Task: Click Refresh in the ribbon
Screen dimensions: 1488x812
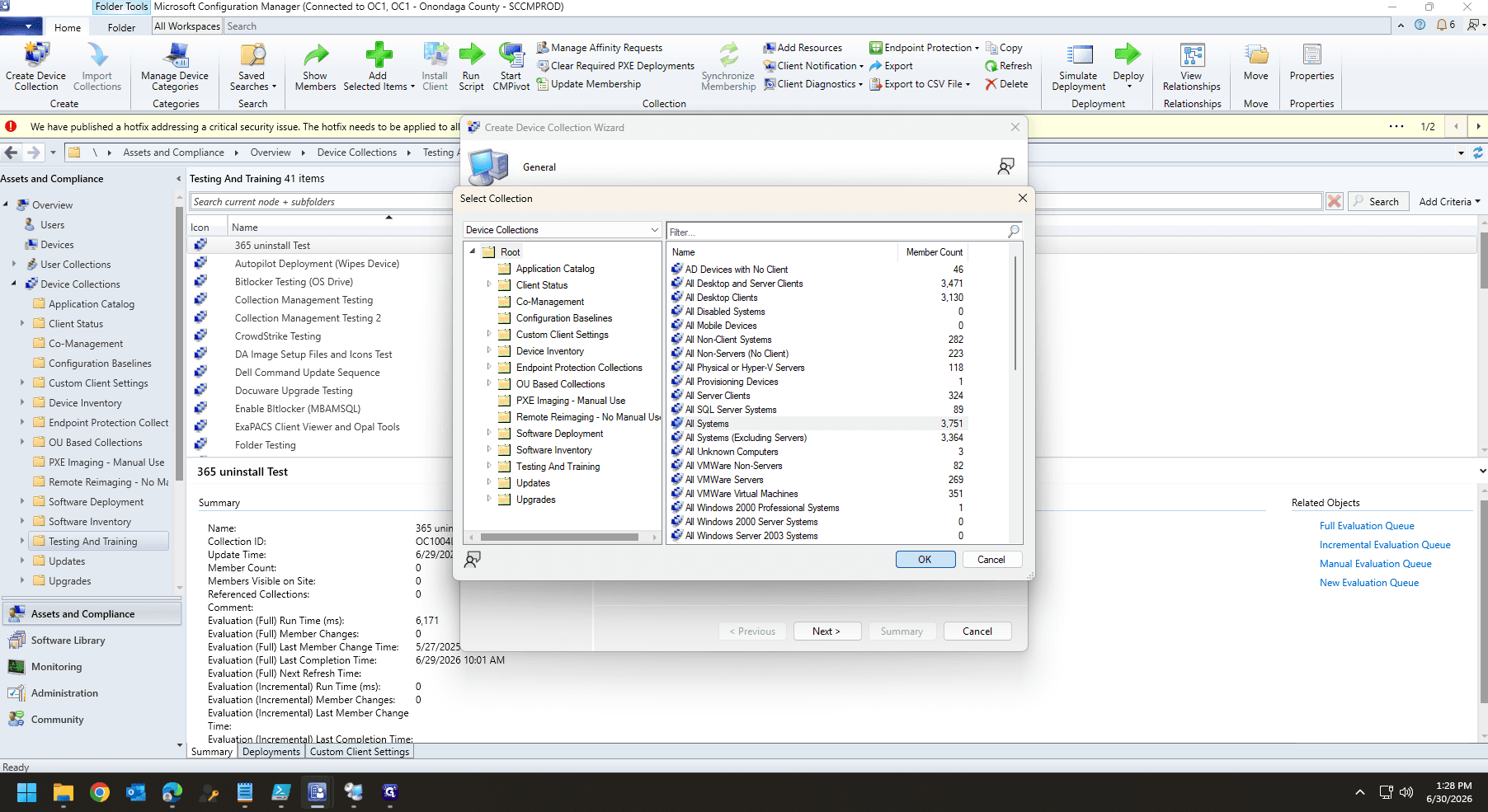Action: [1008, 66]
